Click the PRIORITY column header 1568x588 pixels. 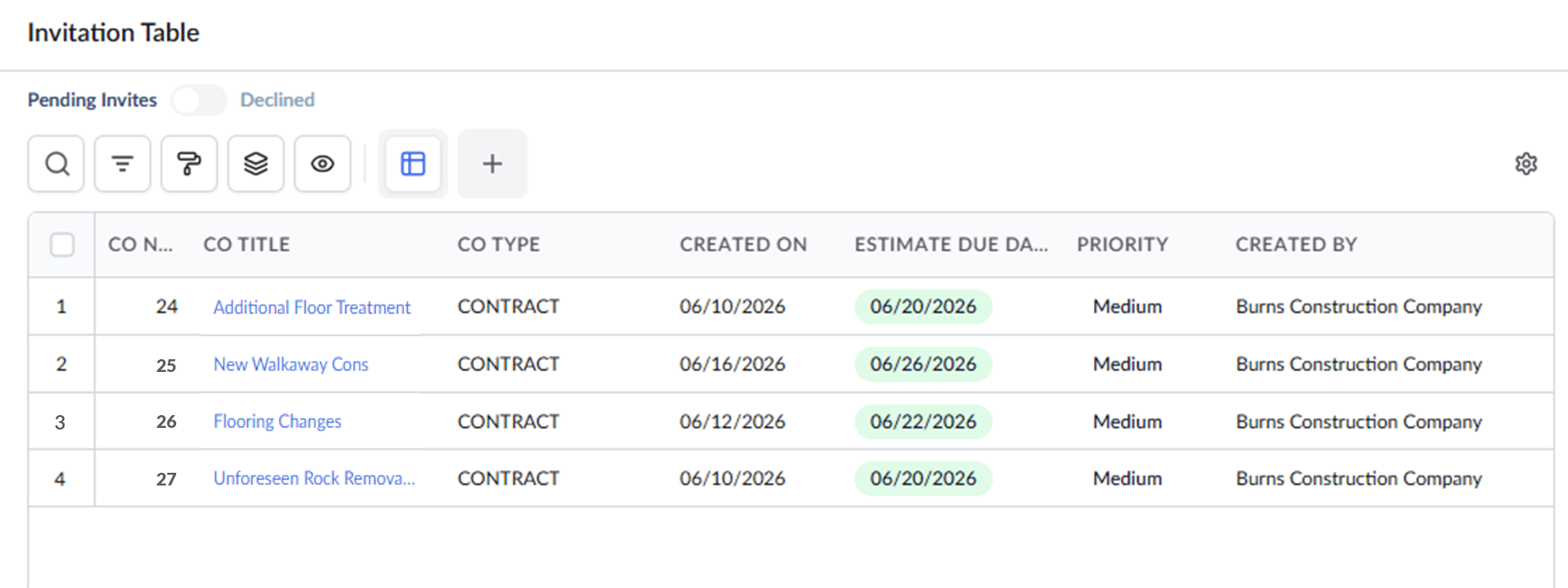pos(1123,244)
